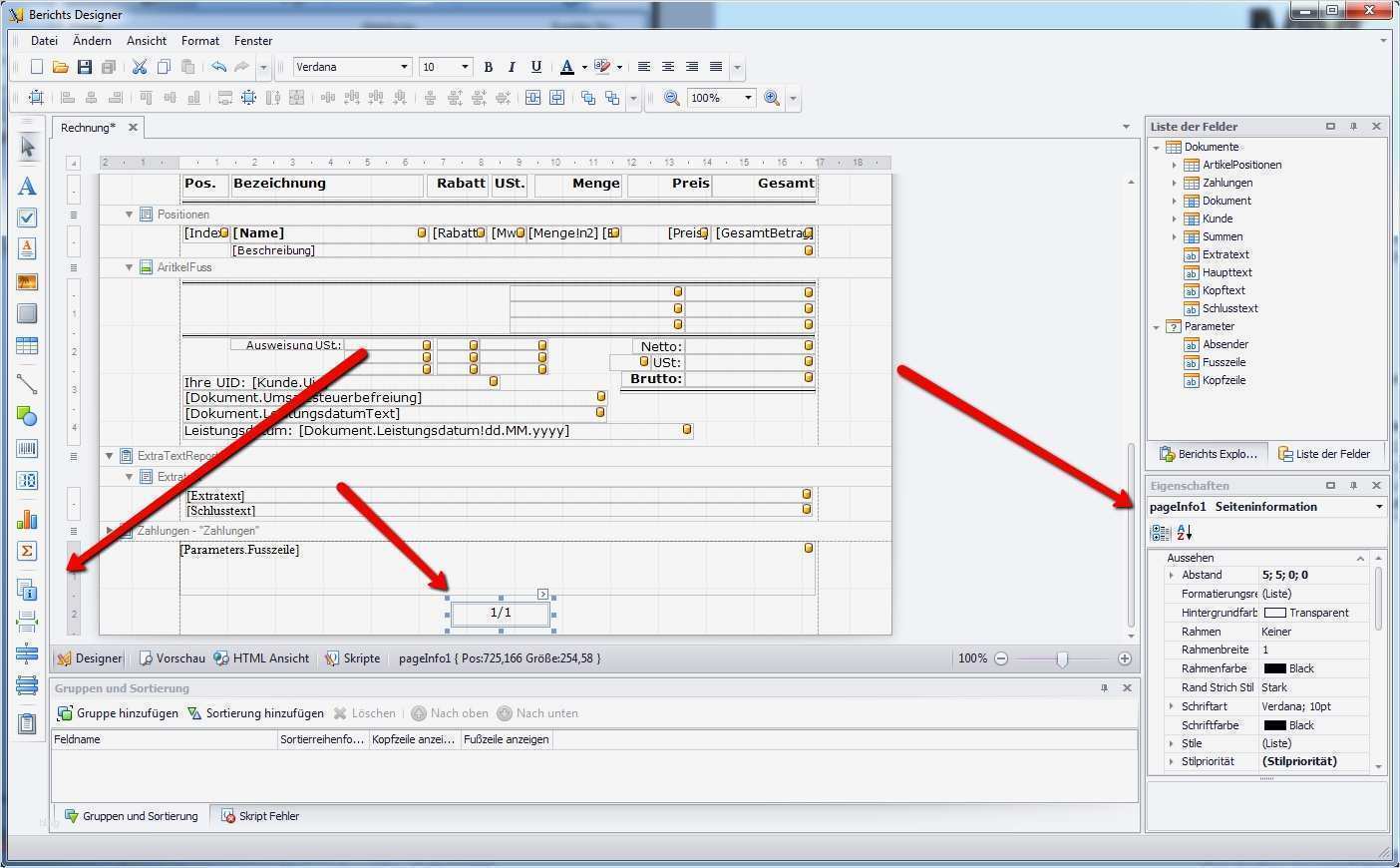Choose the Page Break tool
This screenshot has height=868, width=1400.
27,622
